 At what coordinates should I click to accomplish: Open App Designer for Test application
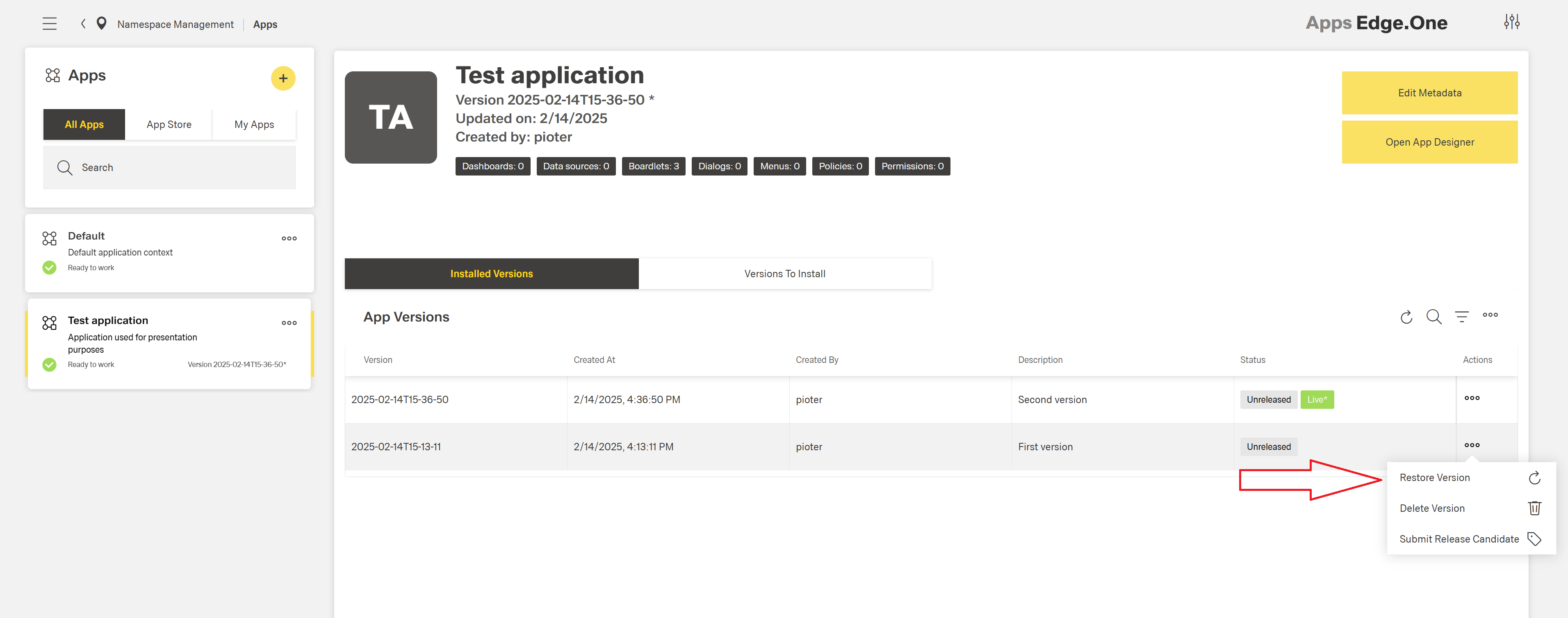[1429, 142]
